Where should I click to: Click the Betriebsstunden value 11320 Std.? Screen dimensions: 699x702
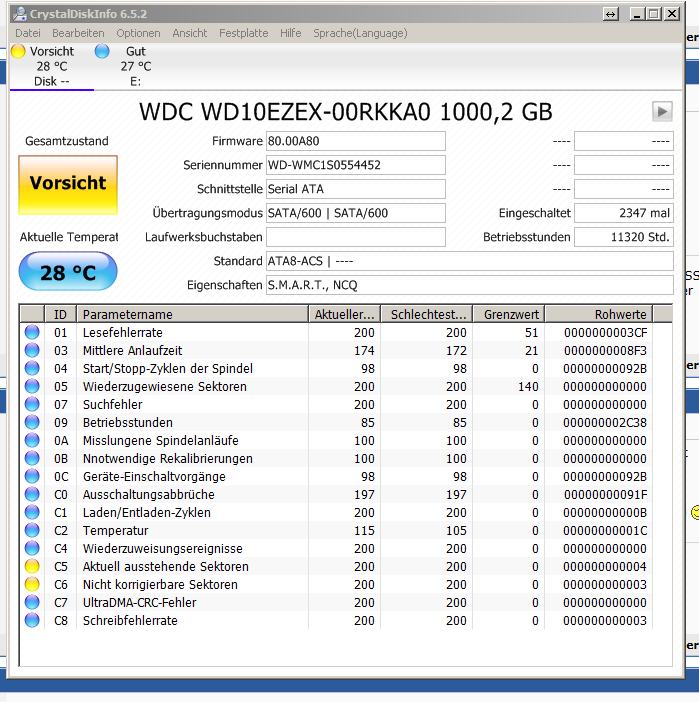click(x=624, y=237)
